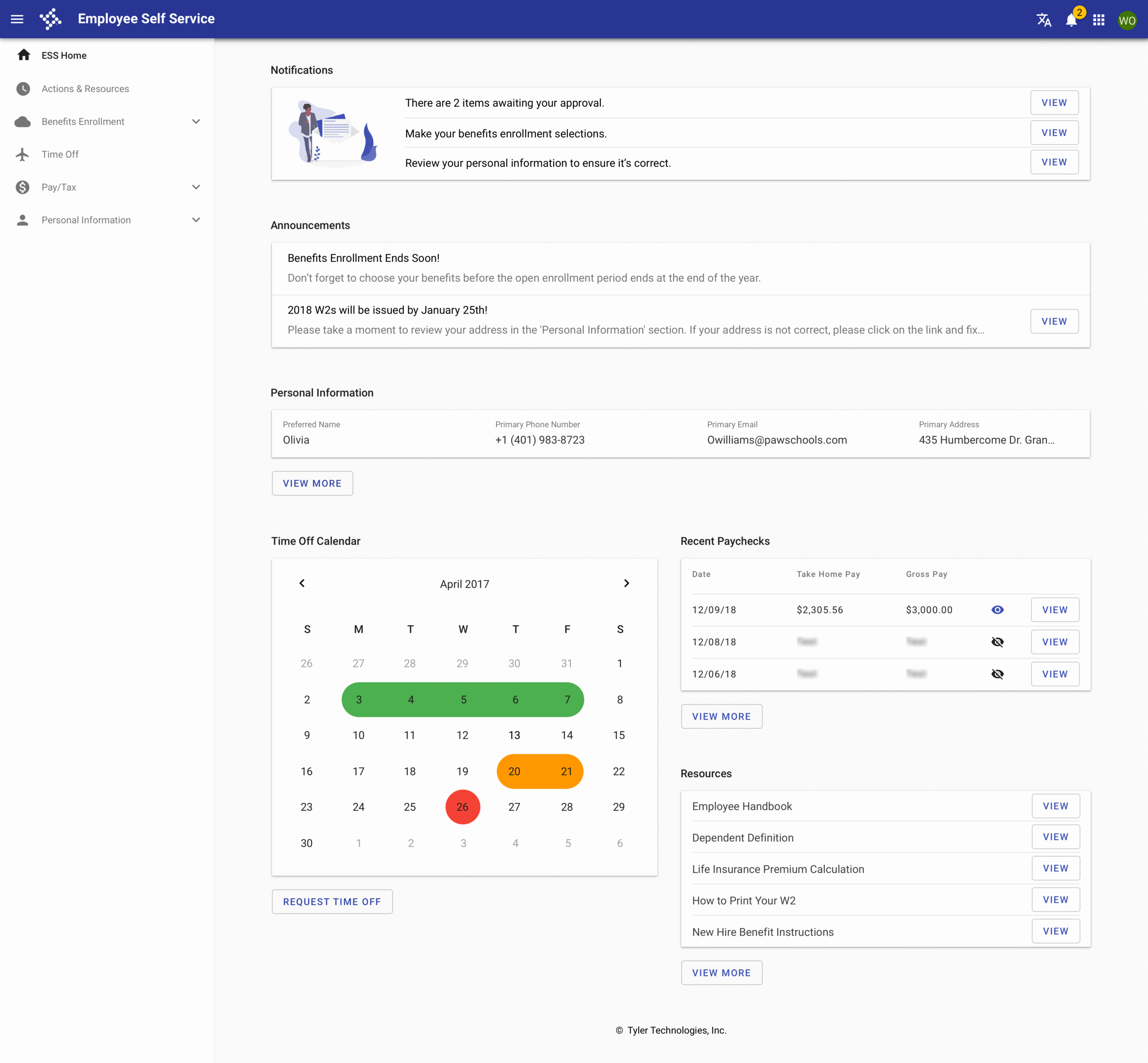Viewport: 1148px width, 1063px height.
Task: Show pay amounts for 12/08/18 paycheck
Action: tap(997, 642)
